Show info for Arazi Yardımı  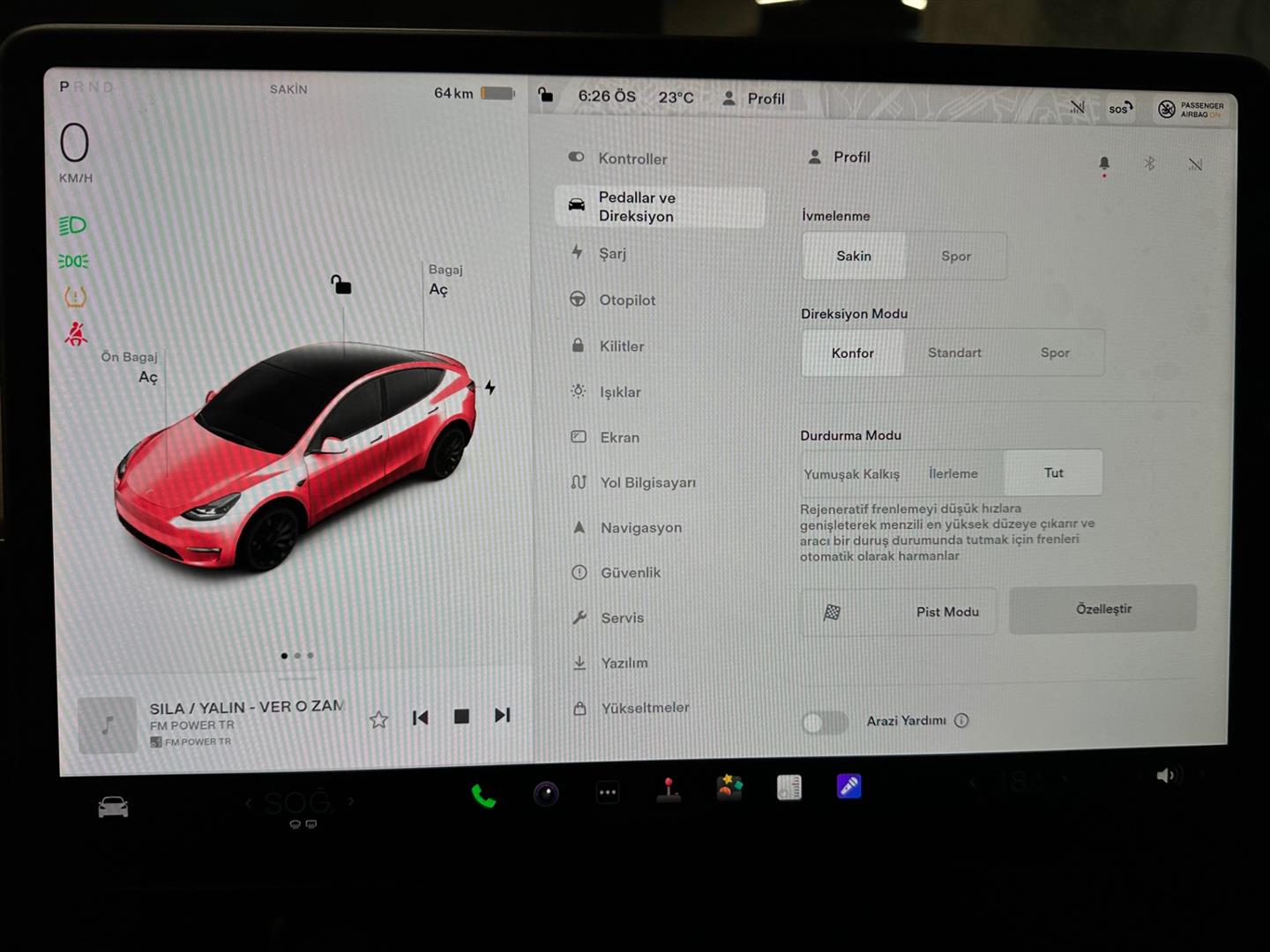961,720
